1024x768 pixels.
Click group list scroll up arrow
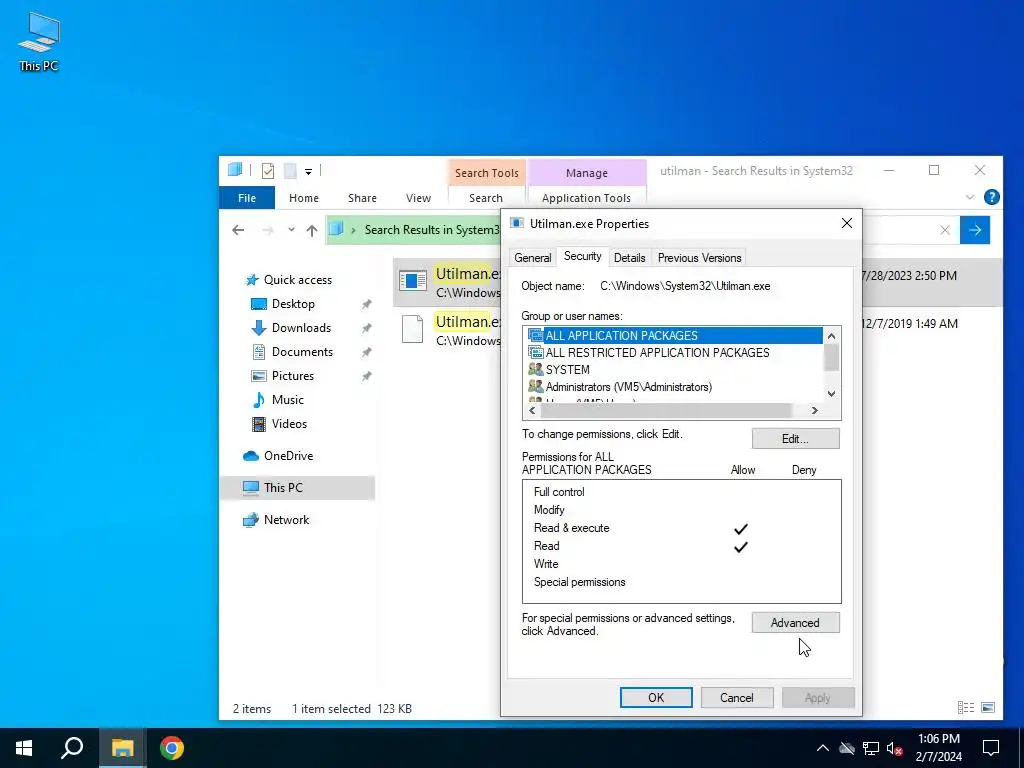click(831, 336)
